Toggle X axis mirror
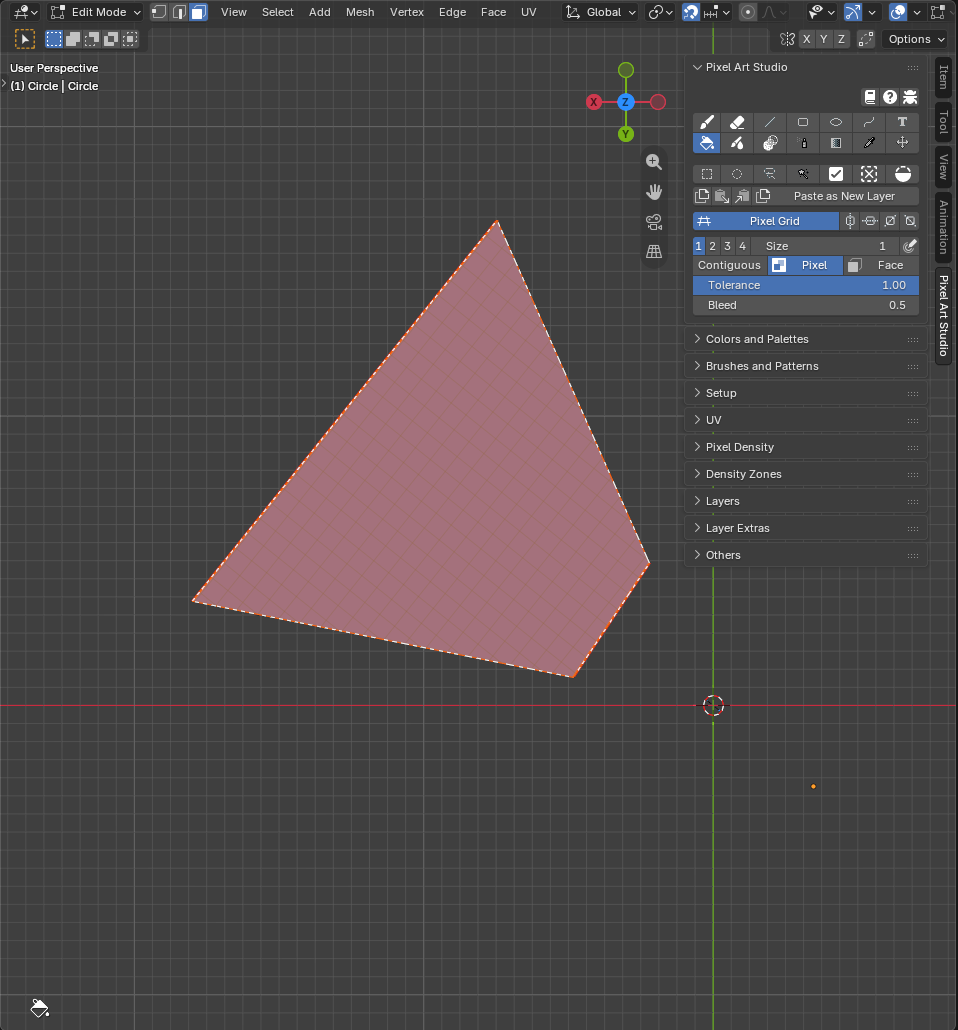Screen dimensions: 958x1030 (807, 39)
